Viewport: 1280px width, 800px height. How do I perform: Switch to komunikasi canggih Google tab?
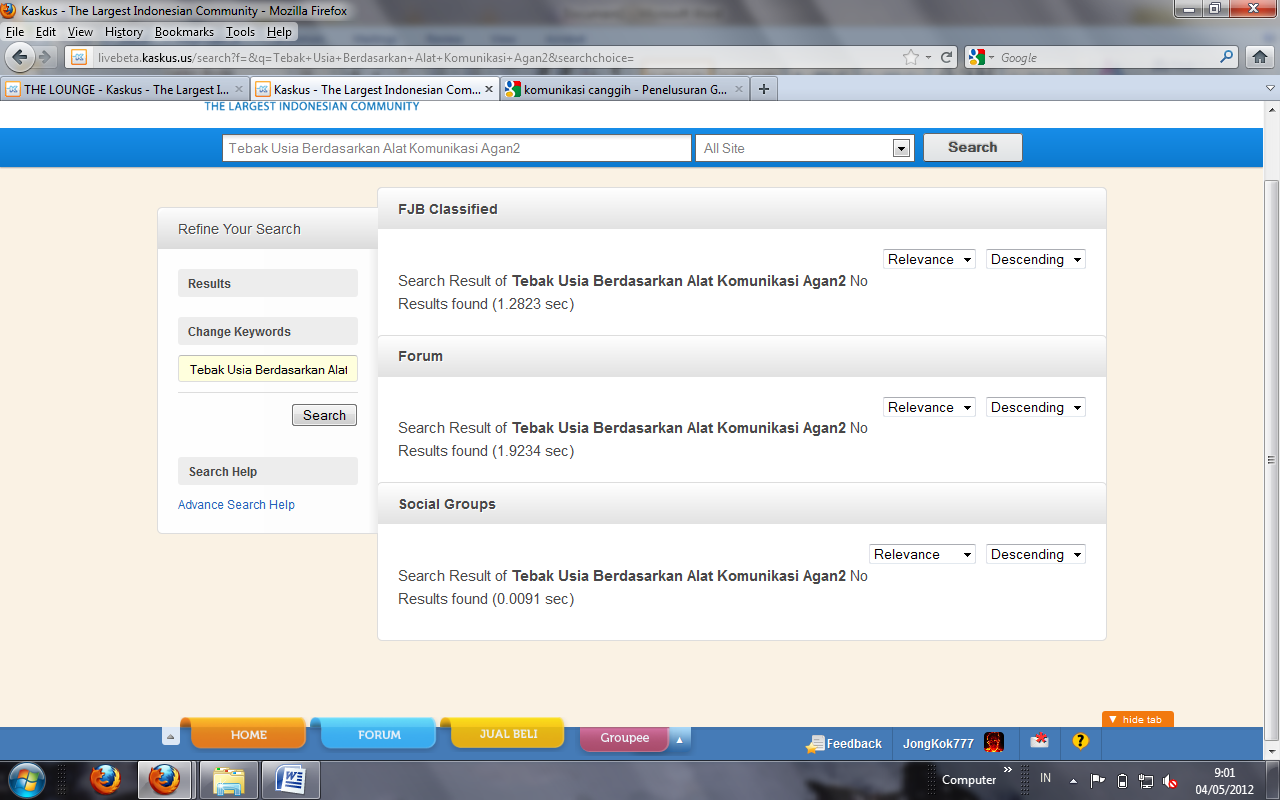coord(624,89)
